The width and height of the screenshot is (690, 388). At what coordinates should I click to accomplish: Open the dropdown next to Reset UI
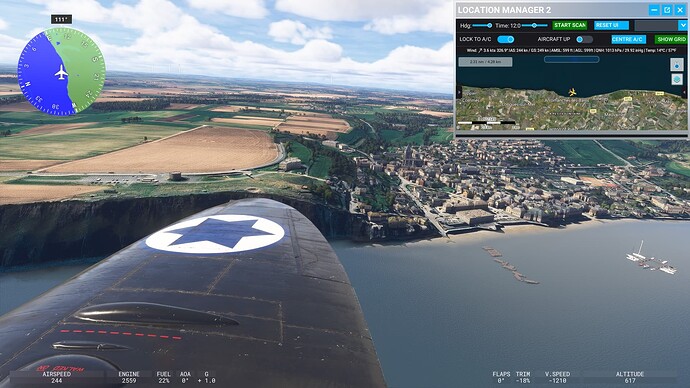(x=683, y=26)
